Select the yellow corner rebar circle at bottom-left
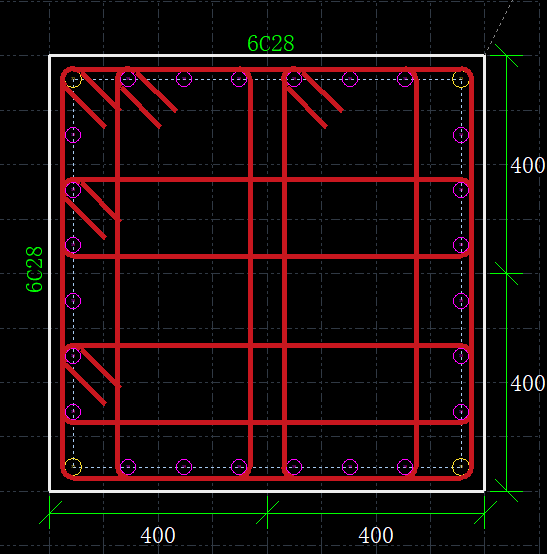This screenshot has width=547, height=554. (x=73, y=467)
